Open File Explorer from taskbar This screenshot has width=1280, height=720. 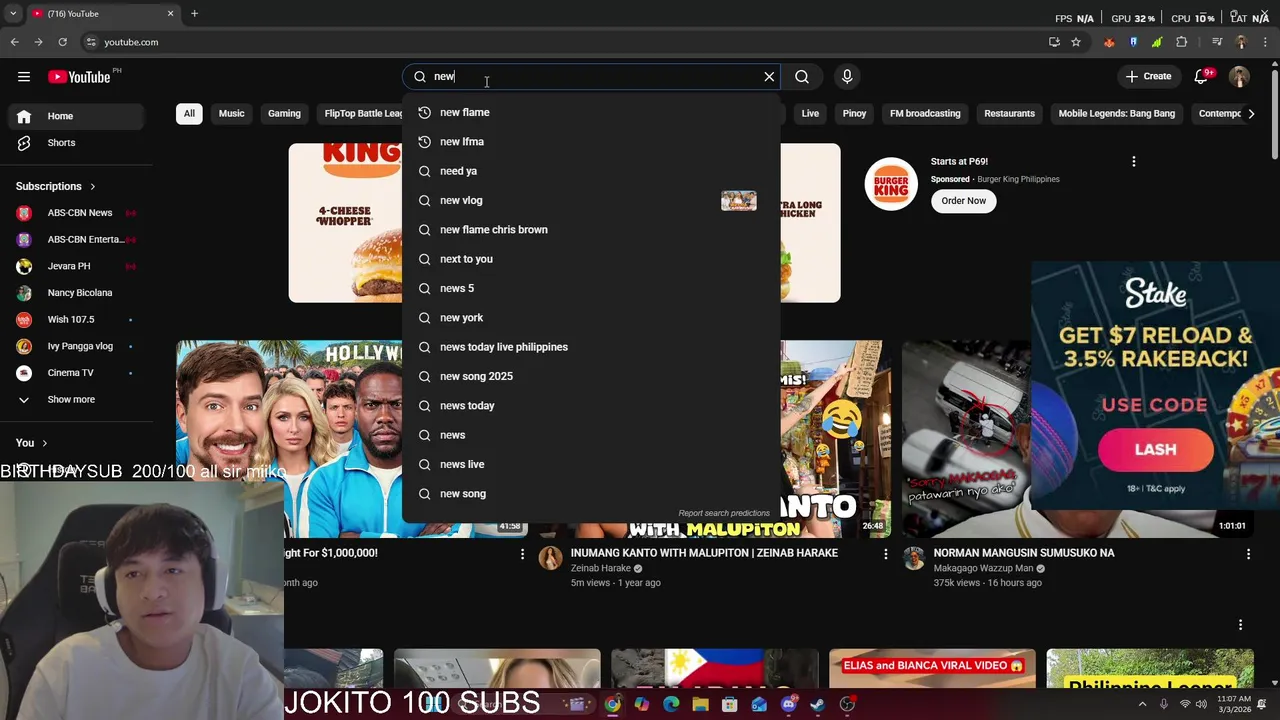[x=700, y=704]
